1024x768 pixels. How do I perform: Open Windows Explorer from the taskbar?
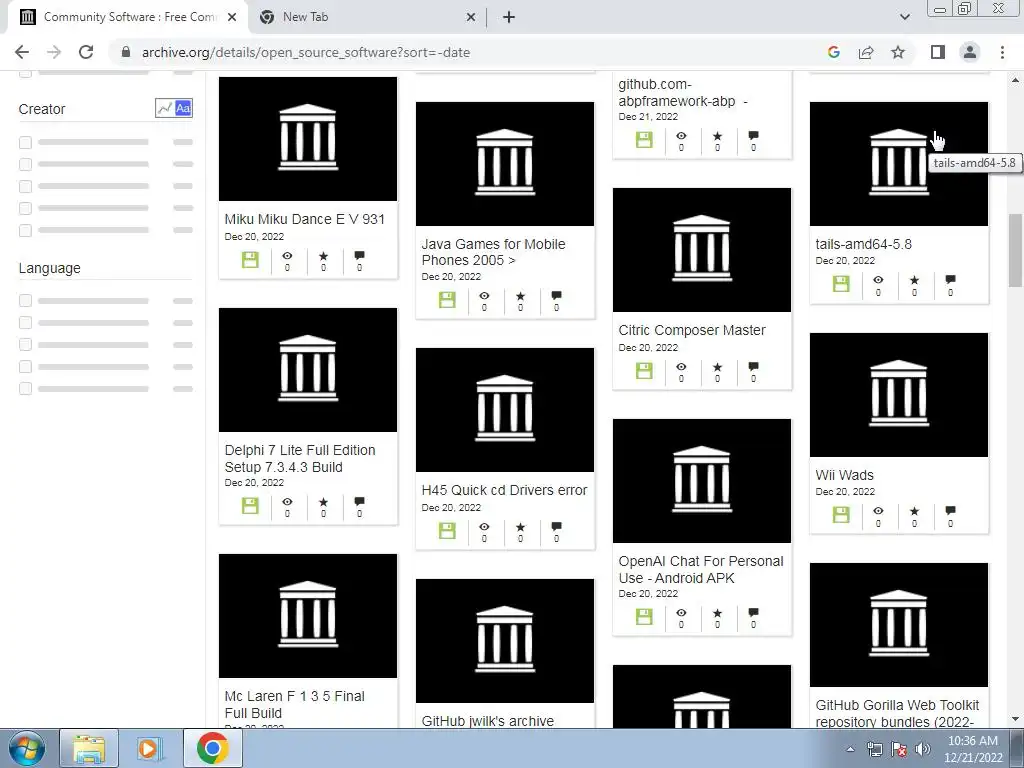click(89, 748)
